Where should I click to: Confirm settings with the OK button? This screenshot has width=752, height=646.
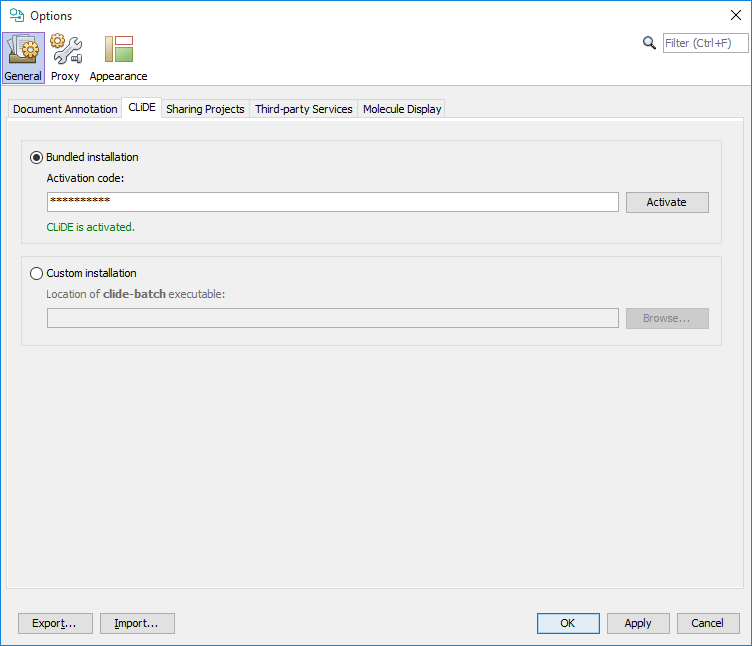coord(567,623)
